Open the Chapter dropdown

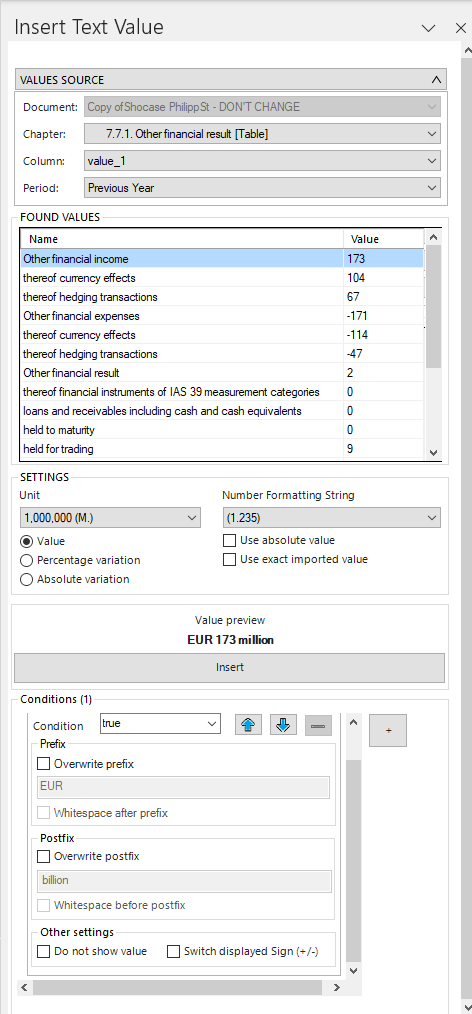[x=263, y=134]
